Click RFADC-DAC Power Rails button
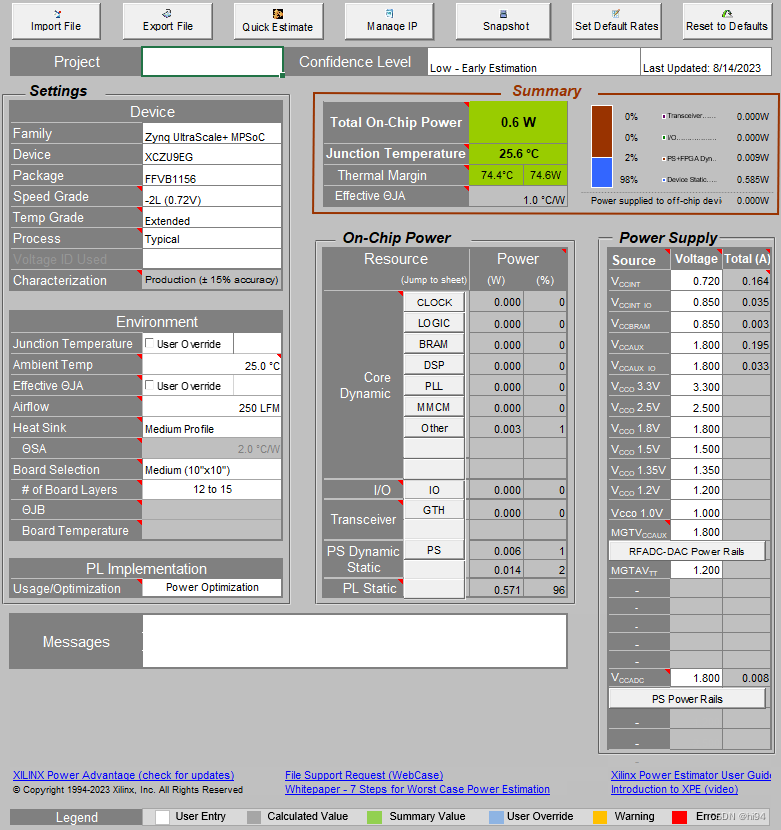Image resolution: width=781 pixels, height=830 pixels. pos(687,551)
